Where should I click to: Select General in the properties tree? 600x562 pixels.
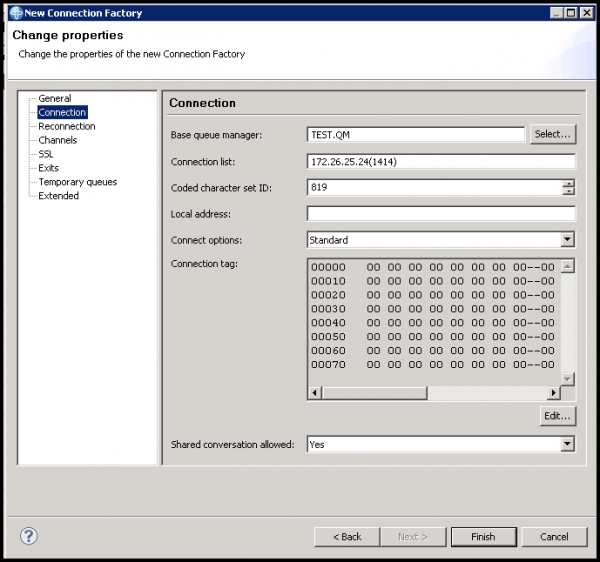point(54,98)
